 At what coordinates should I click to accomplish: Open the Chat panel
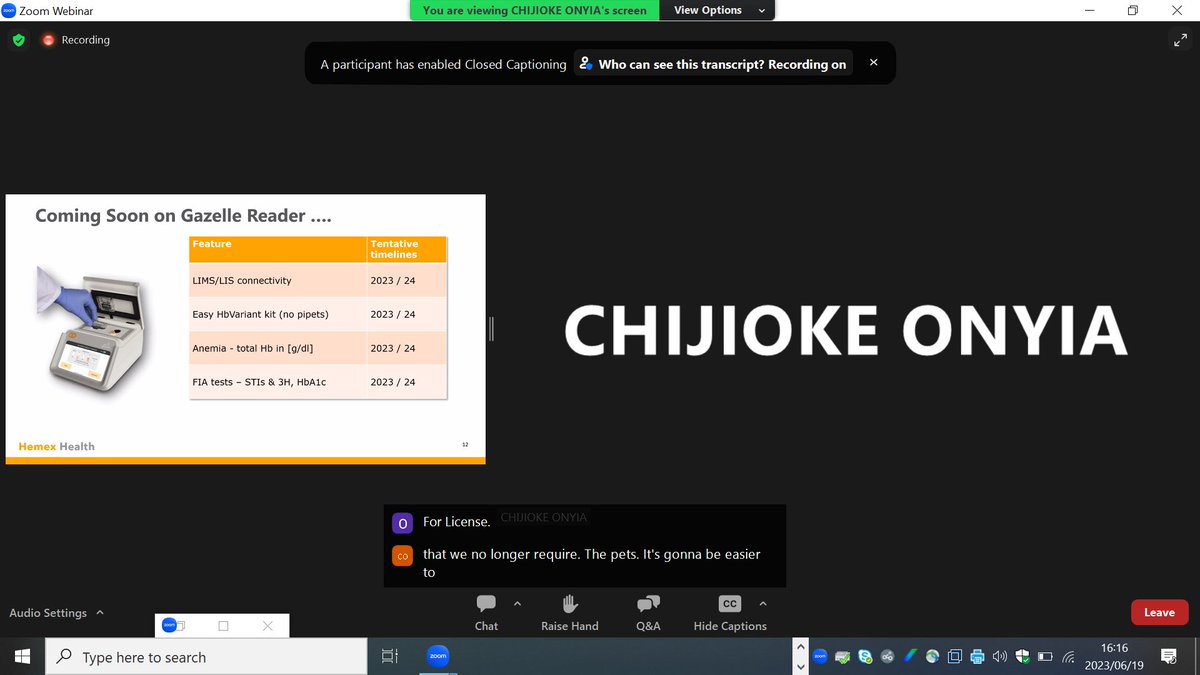(486, 612)
